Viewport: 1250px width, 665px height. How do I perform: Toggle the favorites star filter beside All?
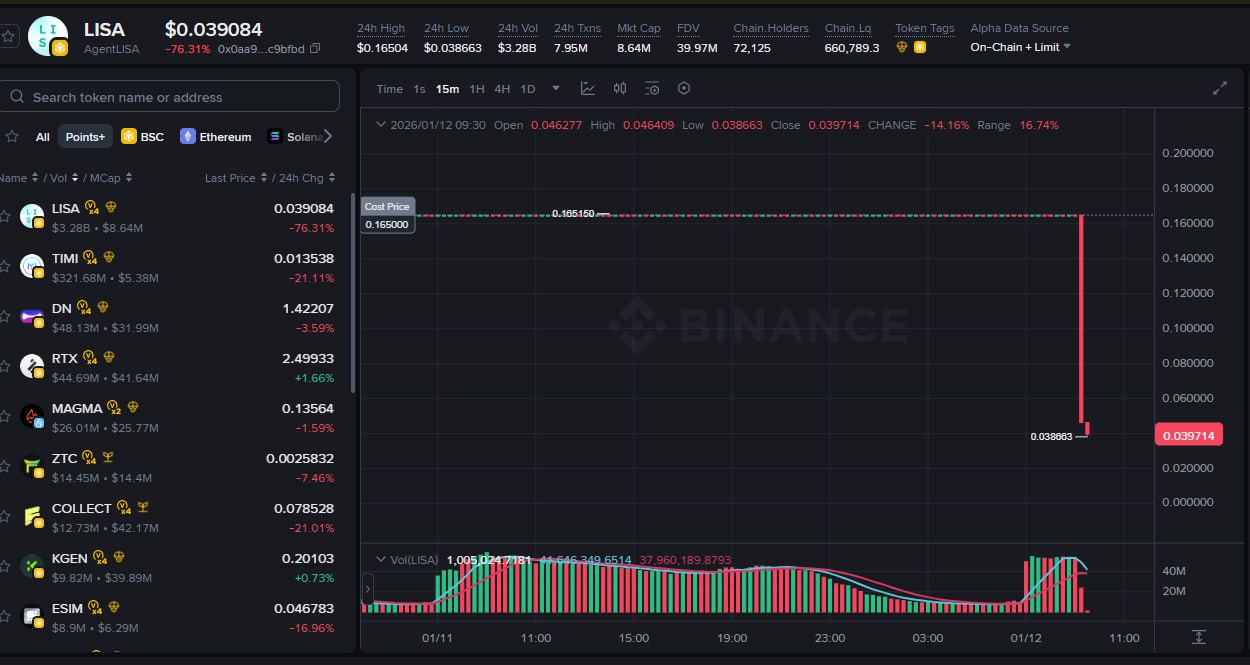[12, 137]
